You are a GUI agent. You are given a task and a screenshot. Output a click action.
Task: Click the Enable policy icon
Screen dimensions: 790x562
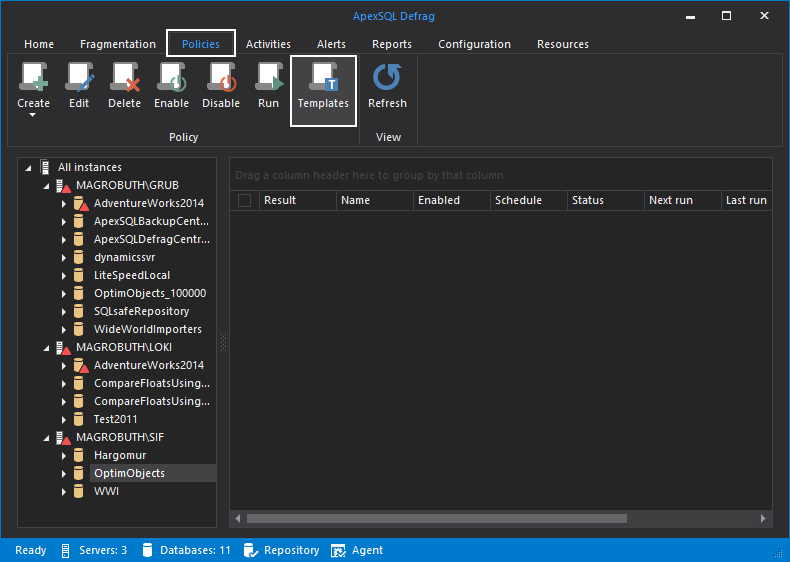172,77
